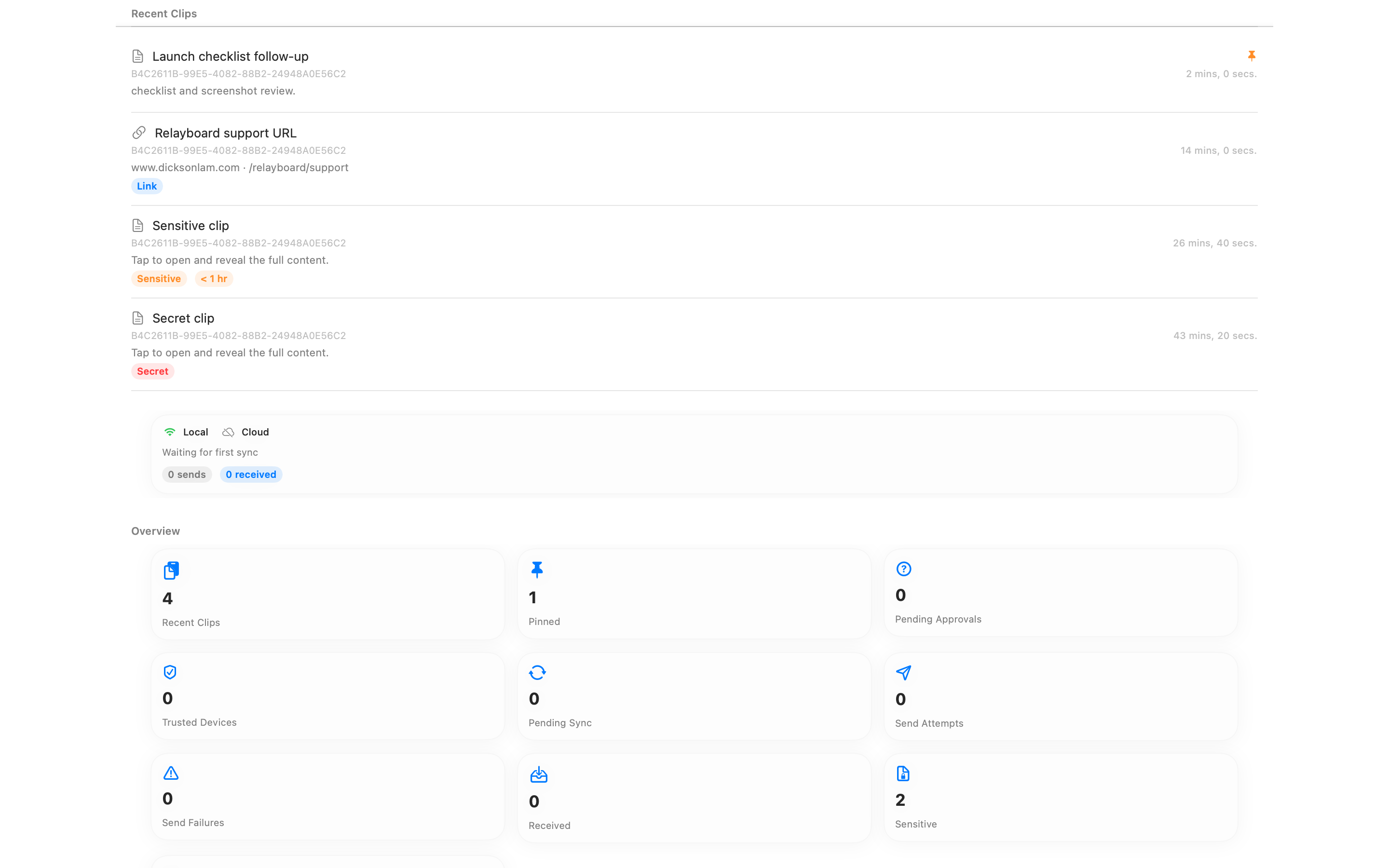The height and width of the screenshot is (868, 1389).
Task: Click the Sensitive locked document icon
Action: pos(903,774)
